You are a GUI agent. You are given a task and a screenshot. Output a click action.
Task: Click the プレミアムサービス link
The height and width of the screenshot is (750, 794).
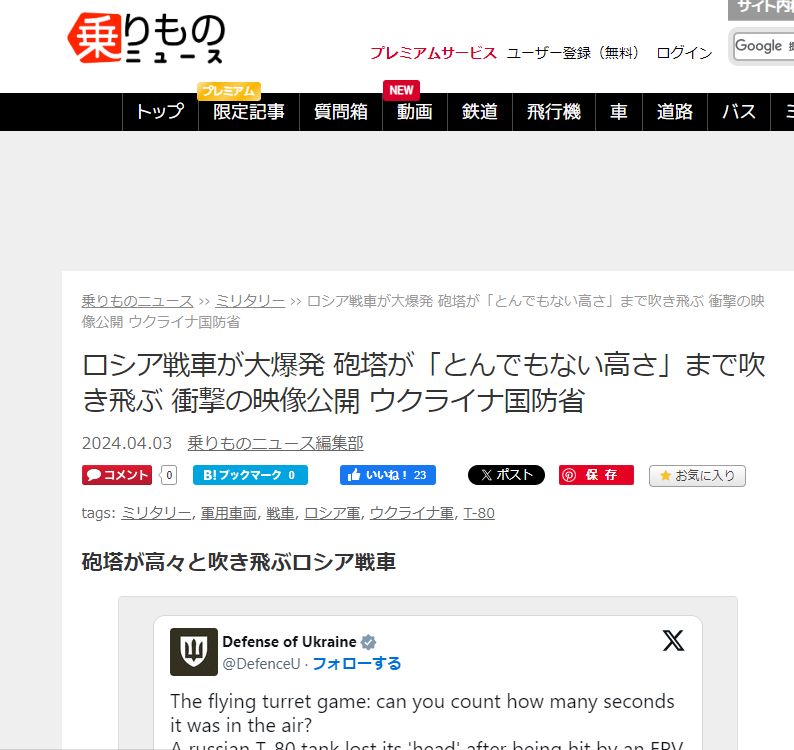point(433,53)
